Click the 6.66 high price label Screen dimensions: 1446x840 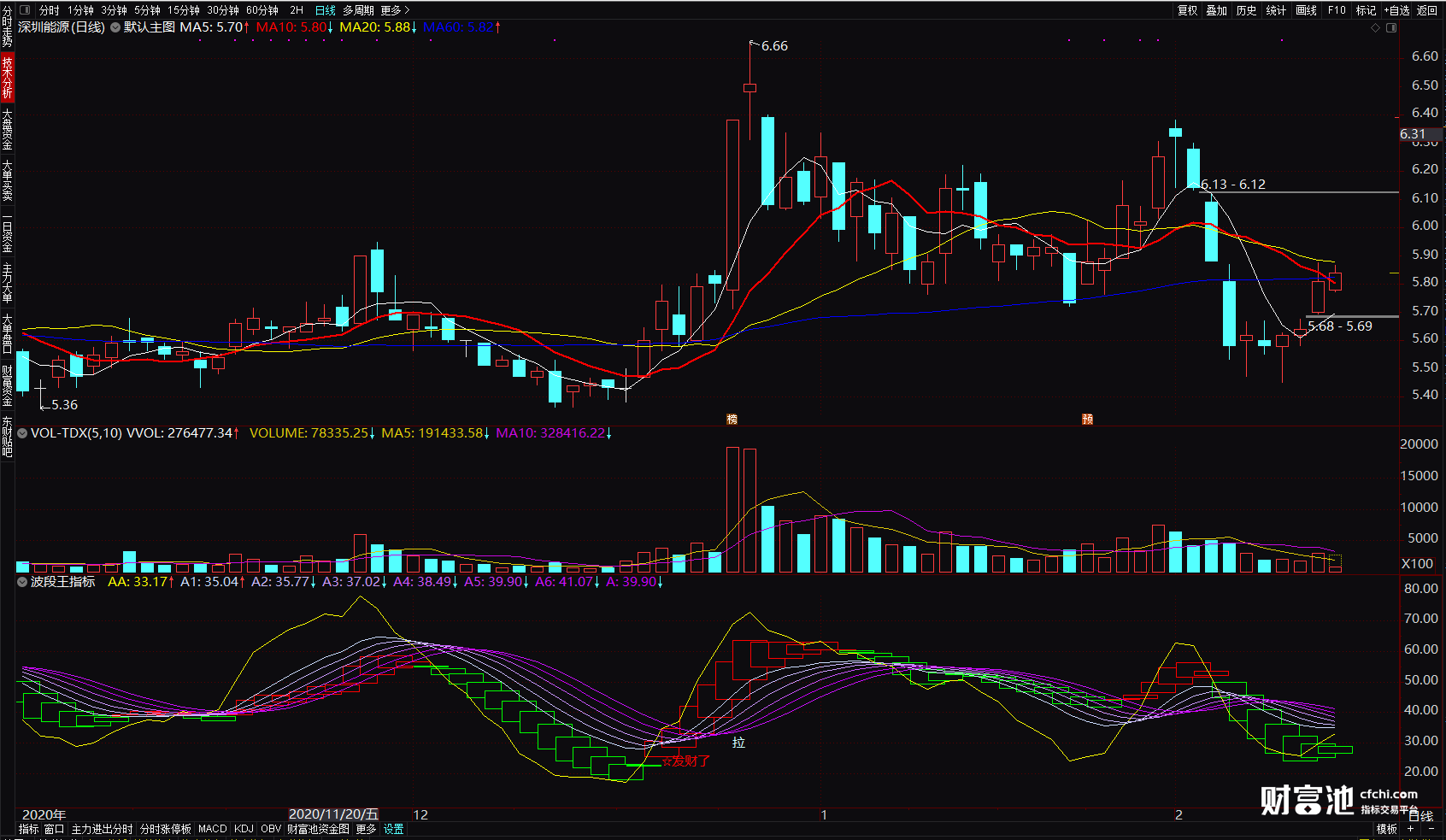point(774,46)
